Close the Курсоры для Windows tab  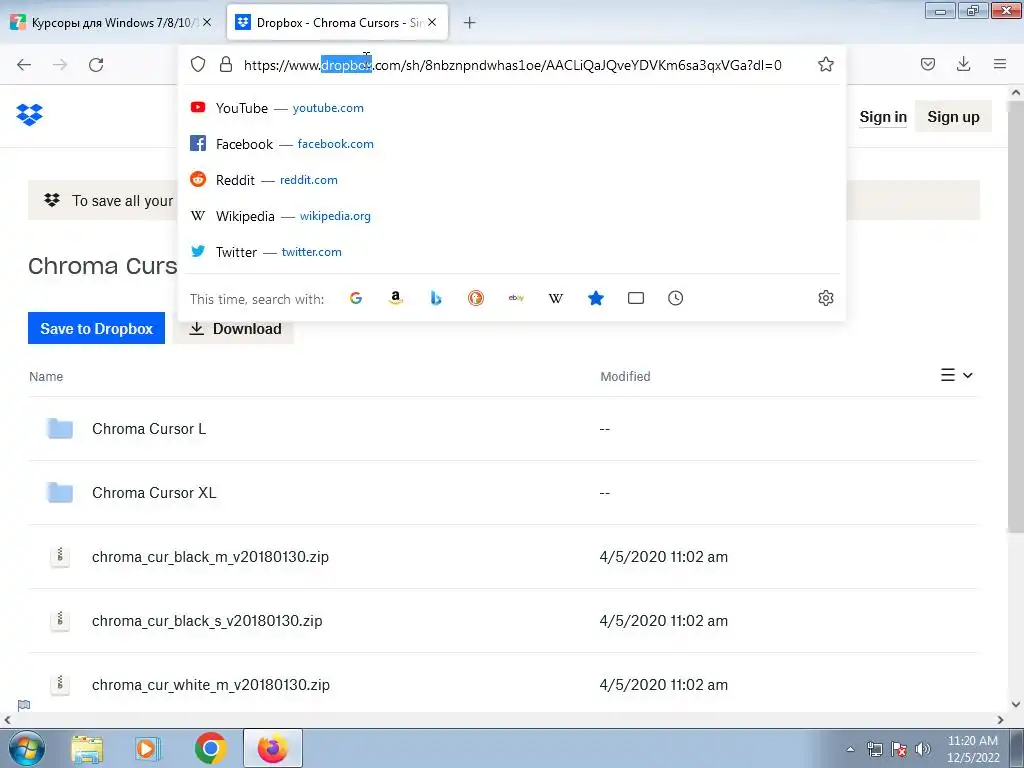(207, 22)
